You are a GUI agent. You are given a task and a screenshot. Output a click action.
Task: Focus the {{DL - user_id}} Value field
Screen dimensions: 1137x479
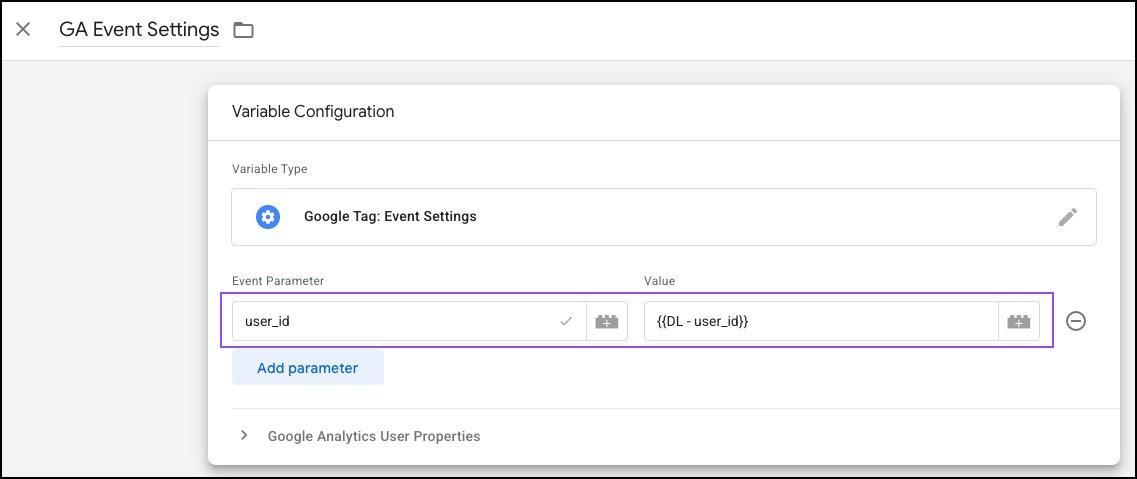coord(821,321)
